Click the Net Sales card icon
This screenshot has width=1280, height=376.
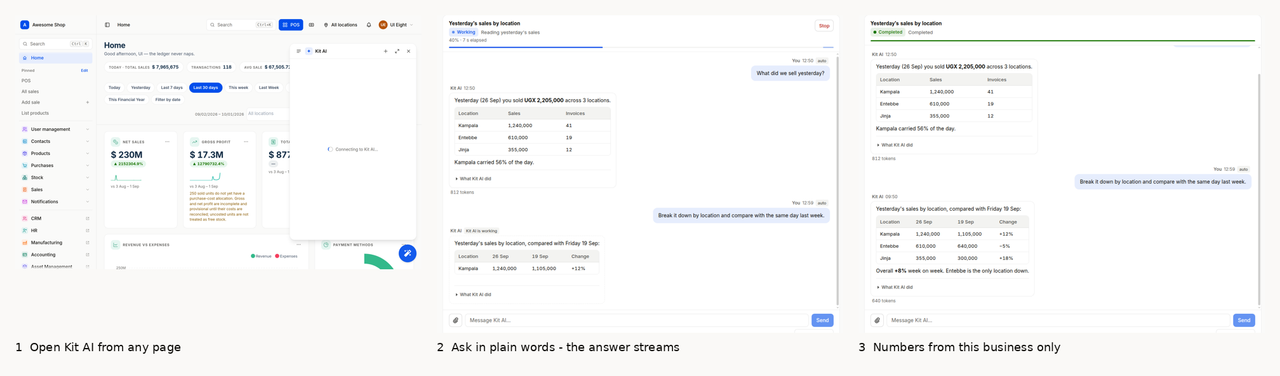tap(115, 141)
